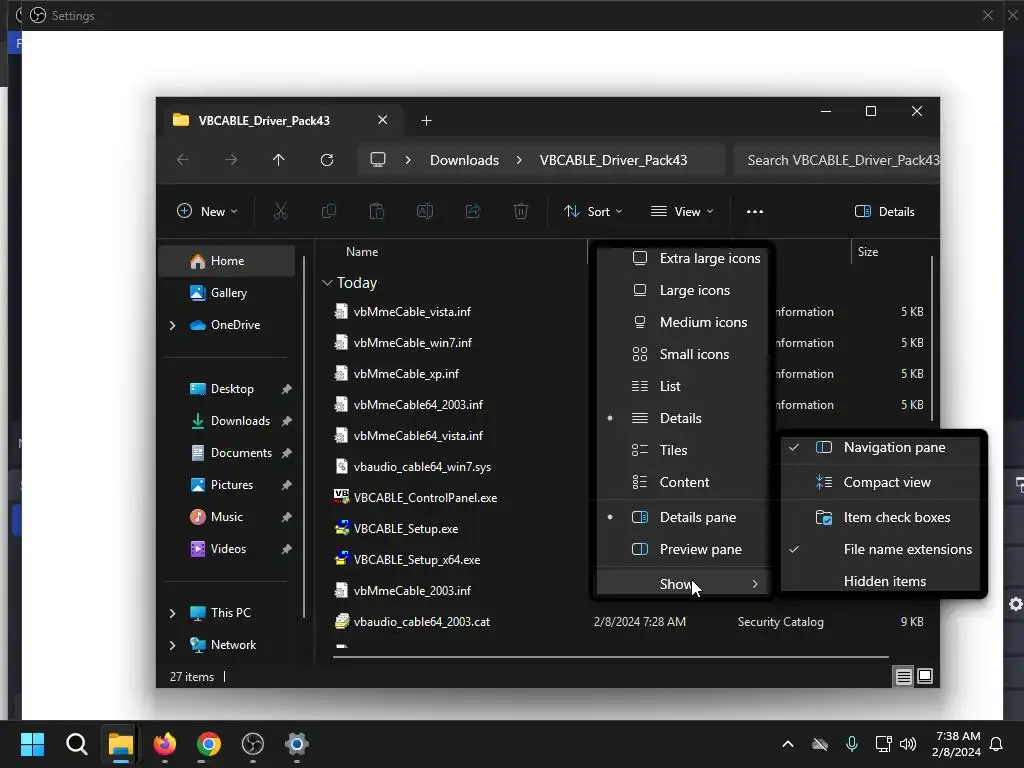Toggle Compact view option
Viewport: 1024px width, 768px height.
point(880,482)
